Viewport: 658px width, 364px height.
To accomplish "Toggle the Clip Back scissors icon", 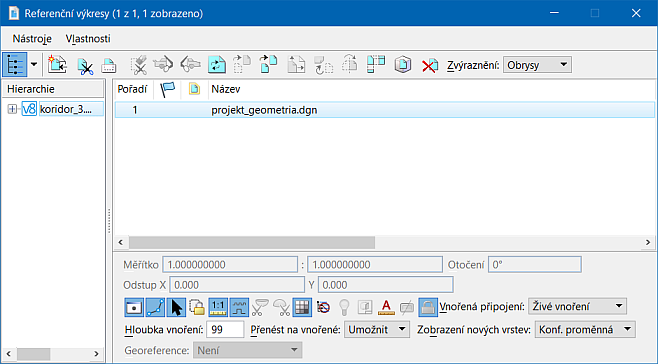I will coord(260,307).
